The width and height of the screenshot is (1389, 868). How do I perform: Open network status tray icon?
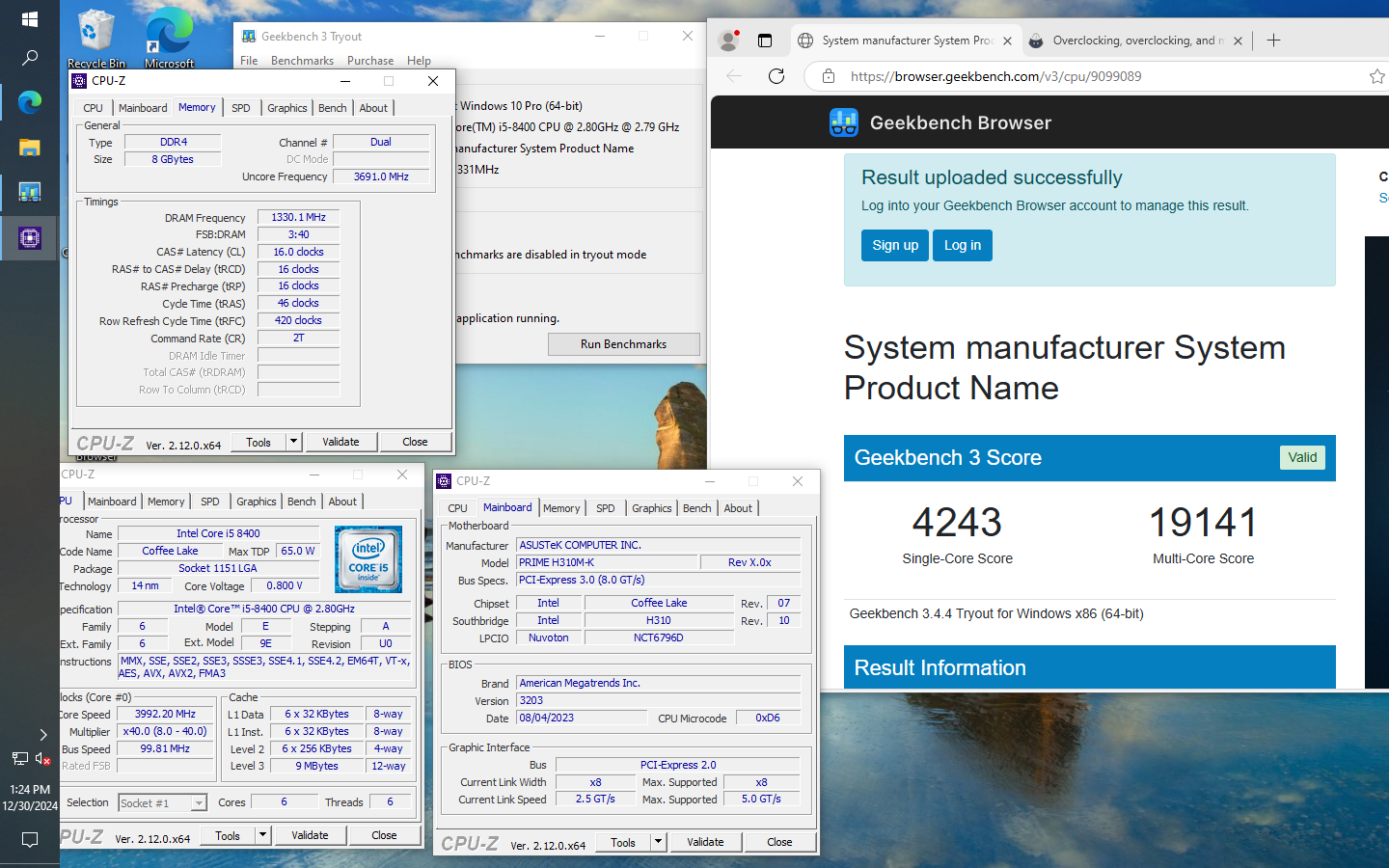(19, 759)
